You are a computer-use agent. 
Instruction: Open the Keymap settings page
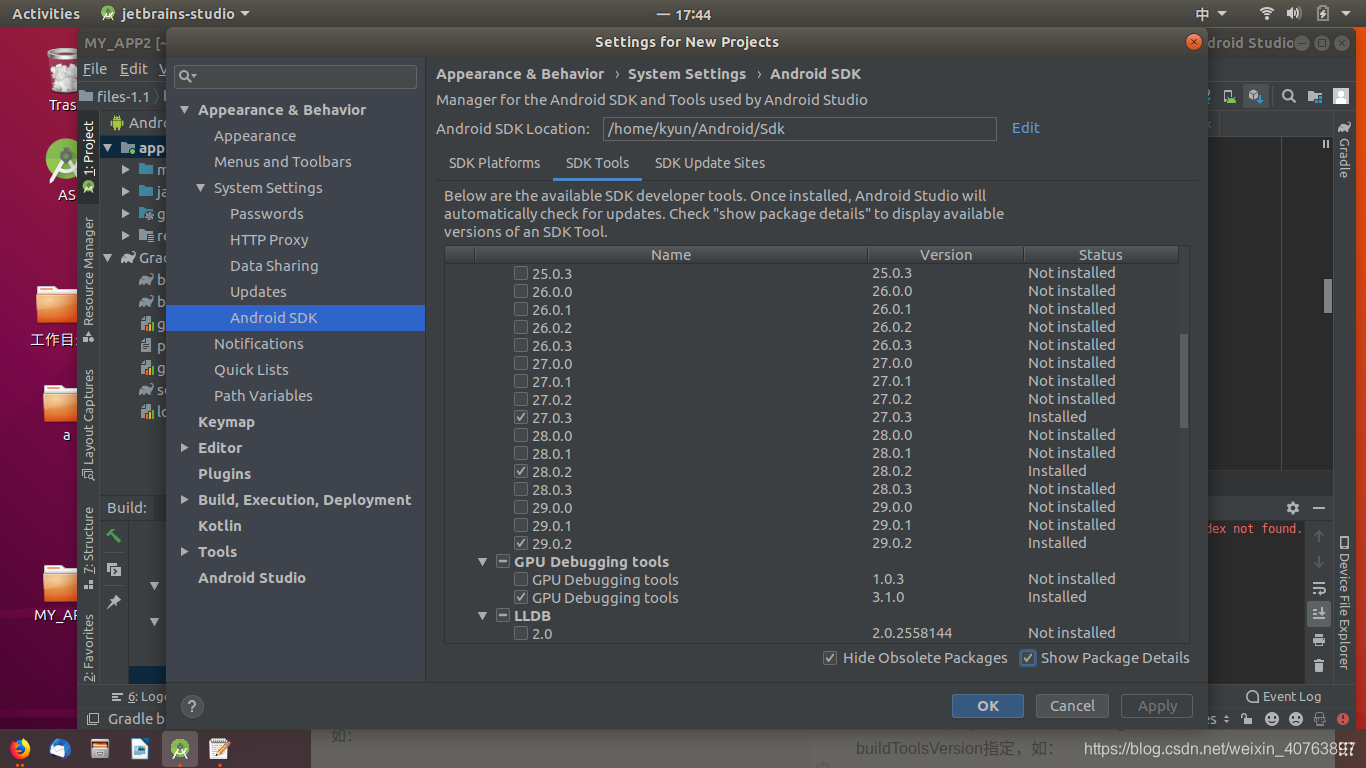[x=226, y=422]
